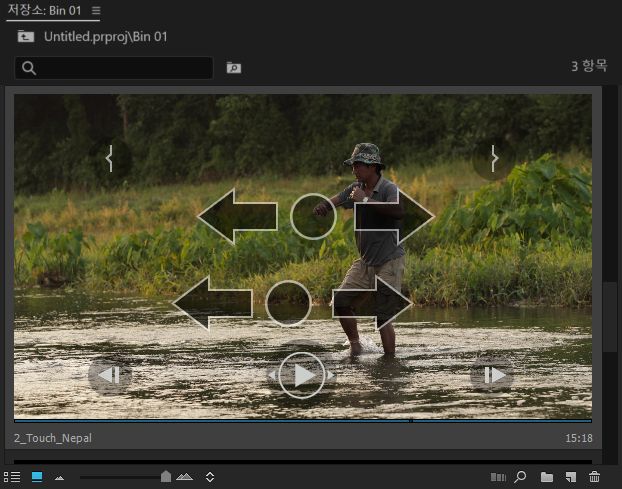Click the Find magnifier icon
This screenshot has height=489, width=622.
tap(520, 477)
